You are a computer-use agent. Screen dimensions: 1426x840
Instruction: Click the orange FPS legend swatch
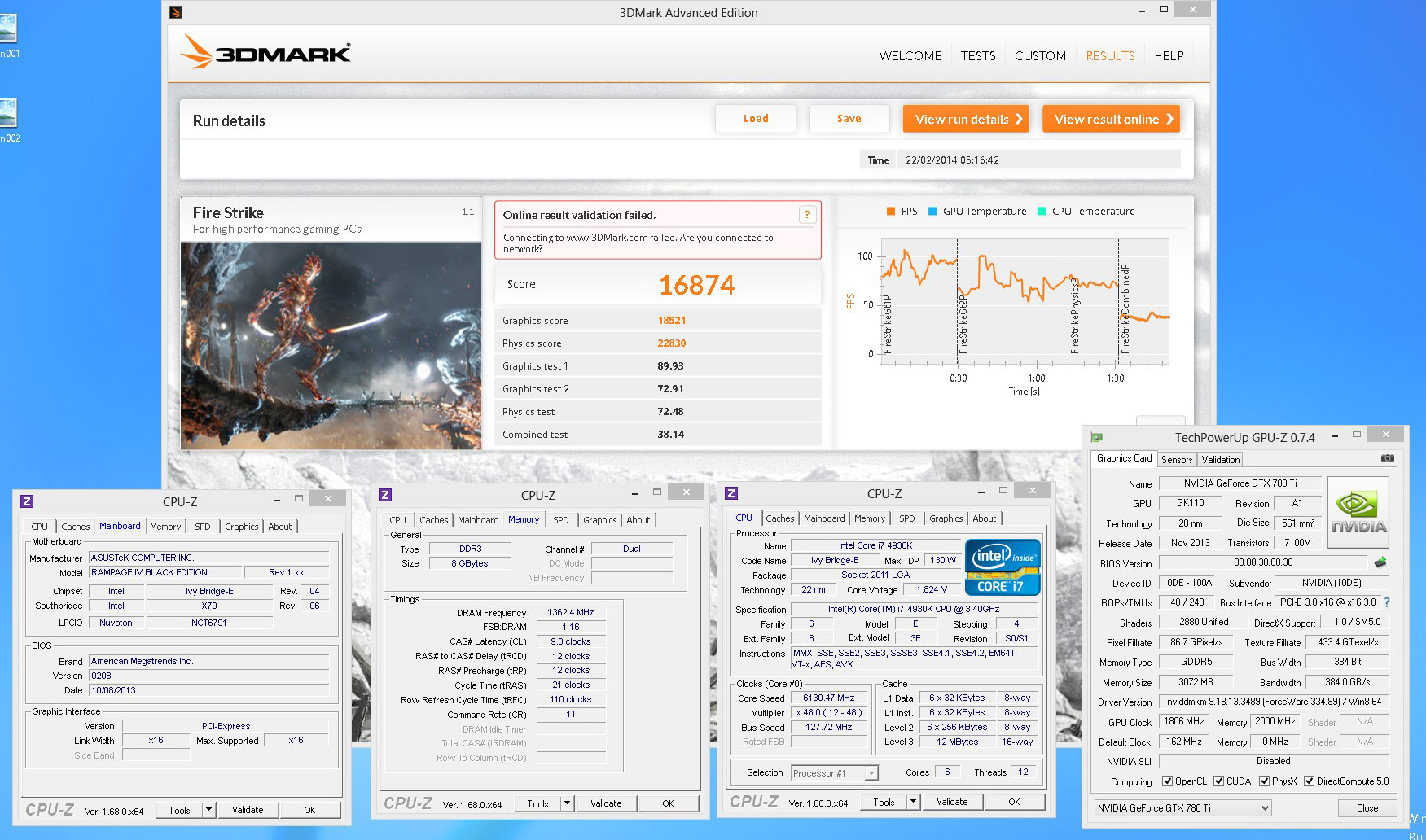point(891,212)
